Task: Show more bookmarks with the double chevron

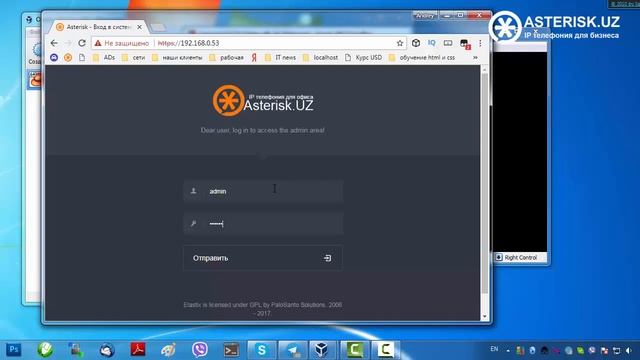Action: (475, 58)
